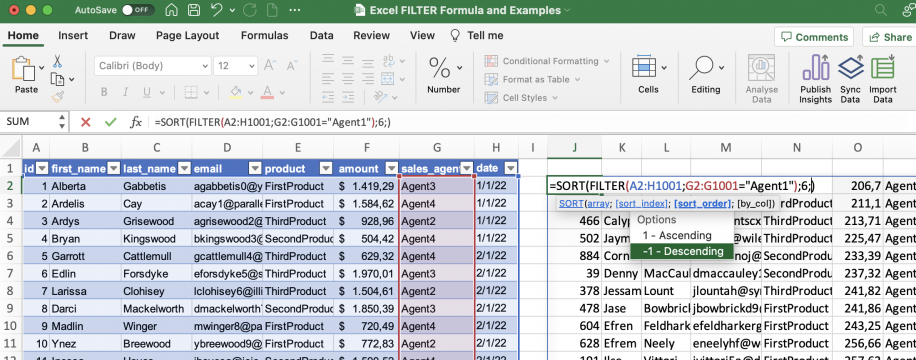
Task: Click the SORT link in formula tooltip
Action: click(570, 203)
